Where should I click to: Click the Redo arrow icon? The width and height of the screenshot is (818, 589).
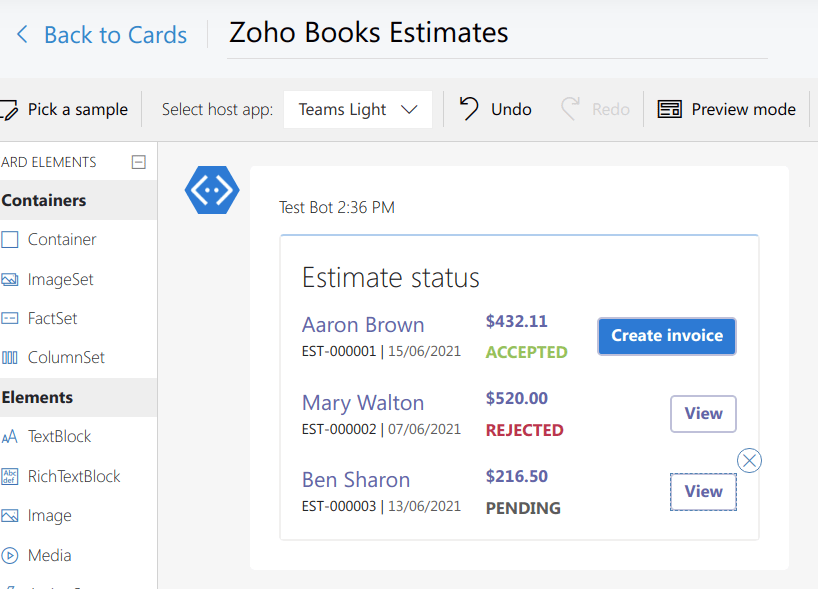570,109
